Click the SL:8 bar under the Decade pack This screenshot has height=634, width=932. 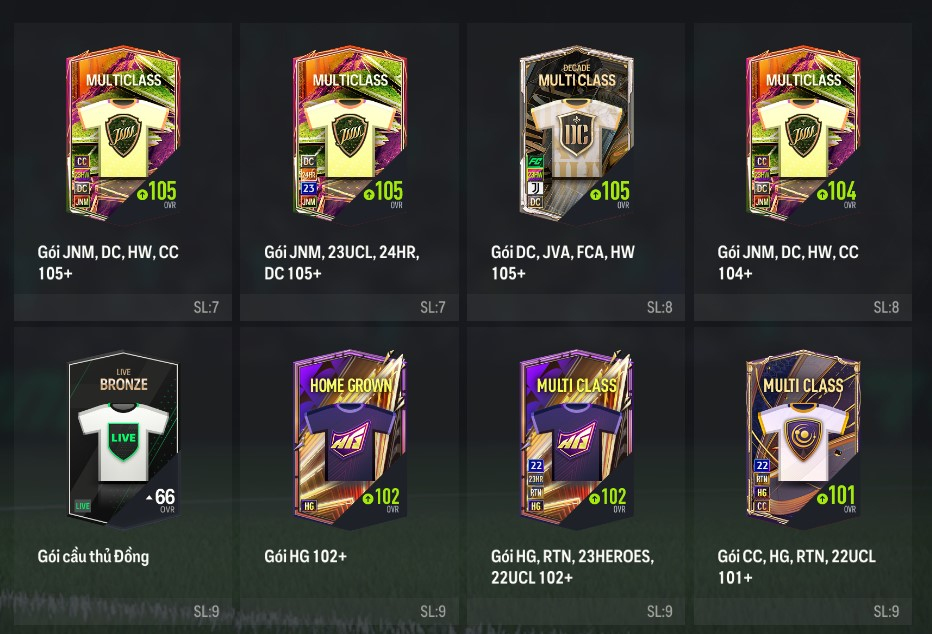576,307
